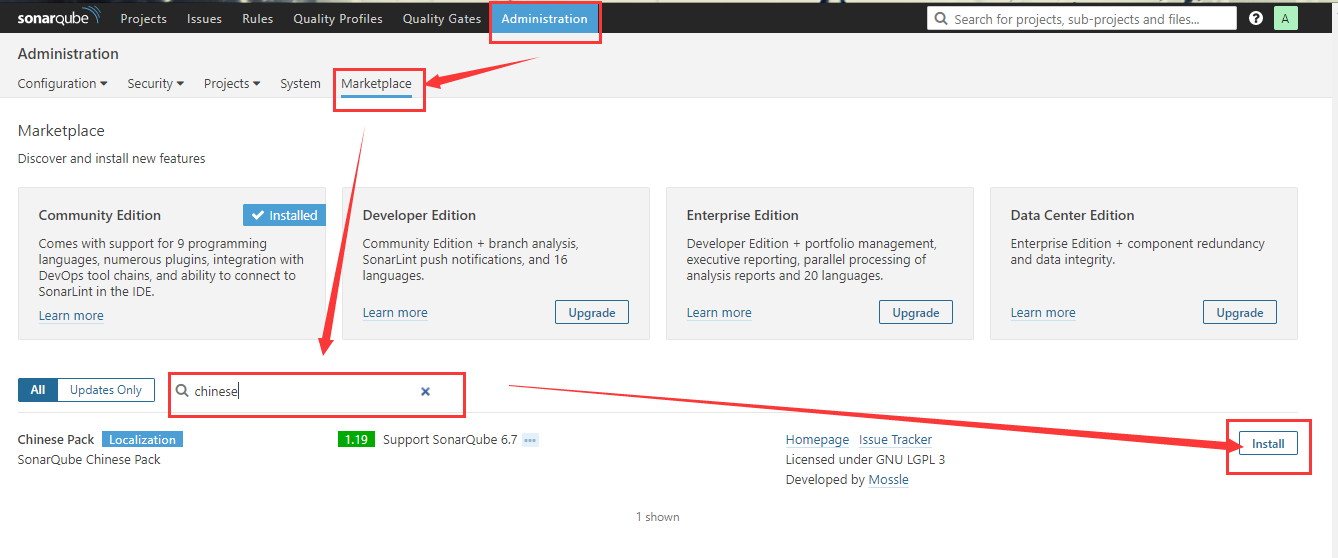
Task: Click the Developer Edition card title
Action: click(x=419, y=215)
